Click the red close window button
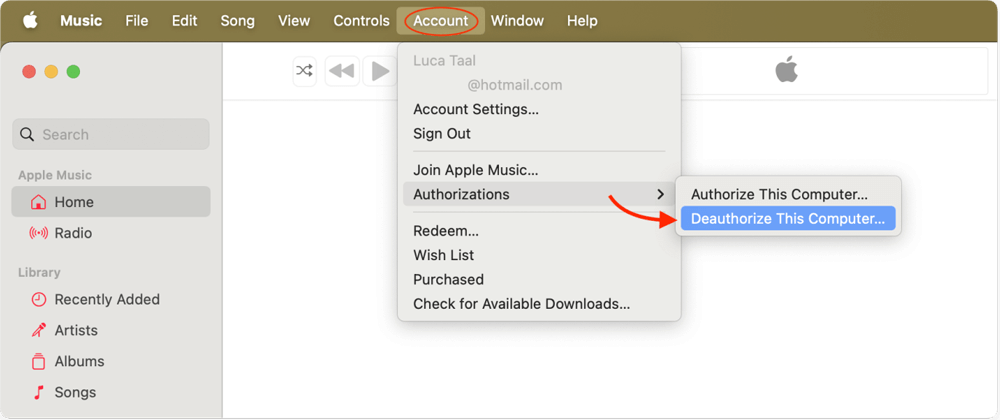This screenshot has width=1000, height=420. pyautogui.click(x=29, y=71)
